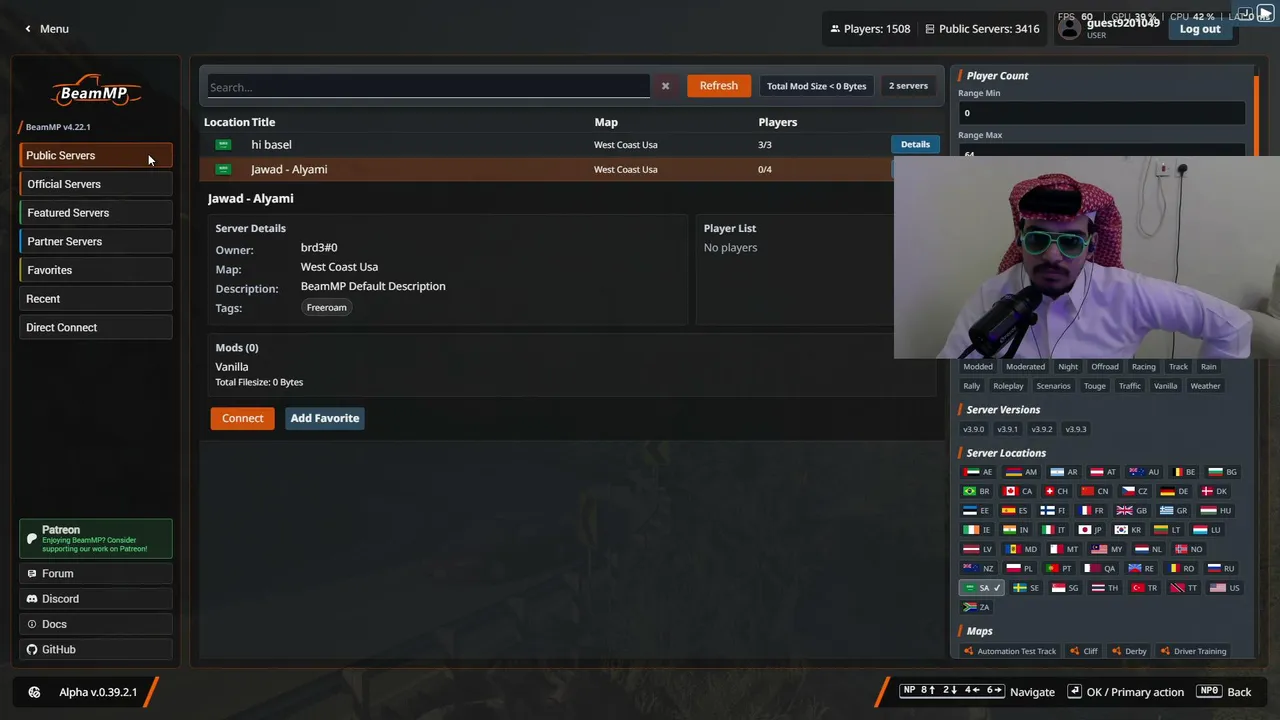
Task: Toggle the AE location filter
Action: click(977, 472)
